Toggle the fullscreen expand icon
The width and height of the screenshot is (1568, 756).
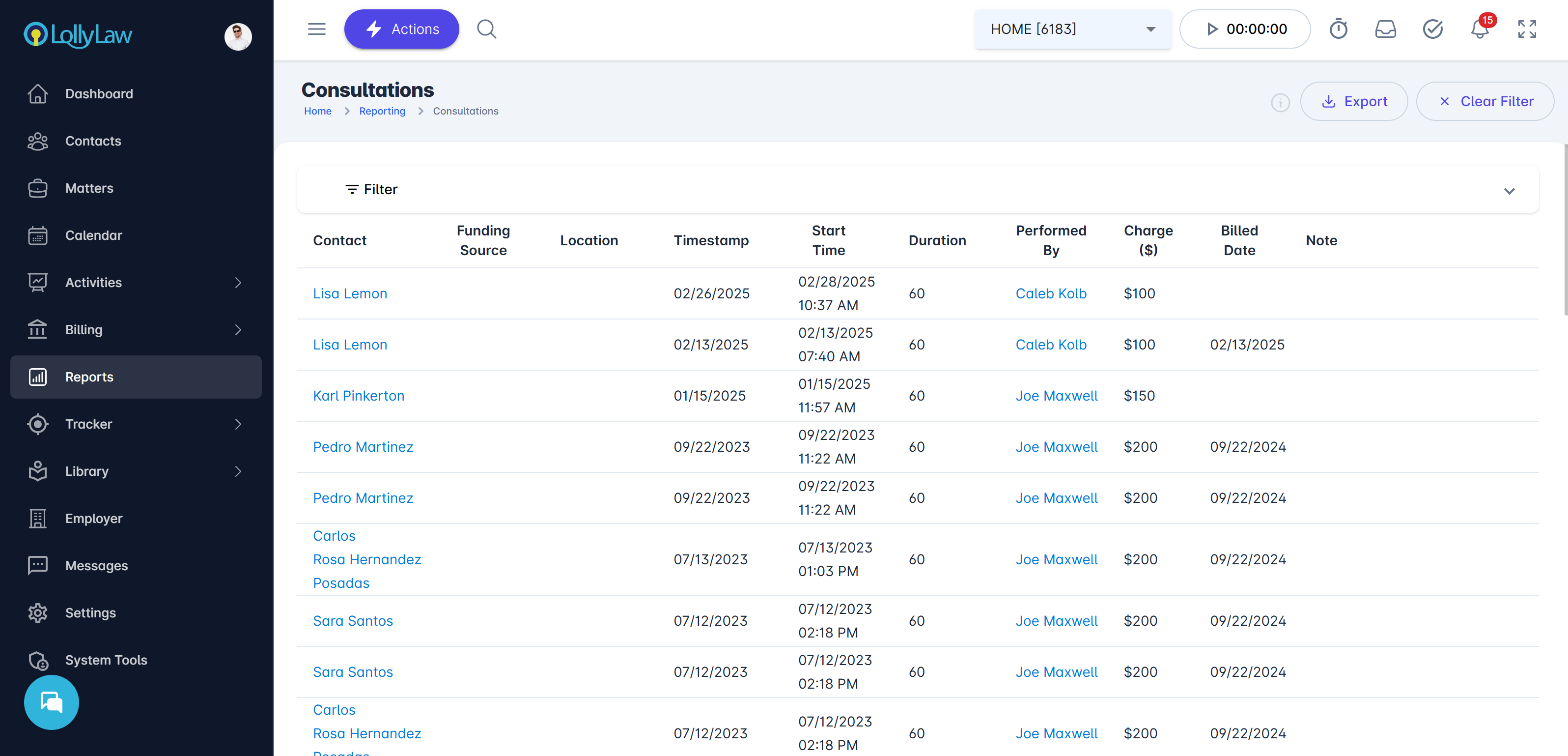point(1527,29)
